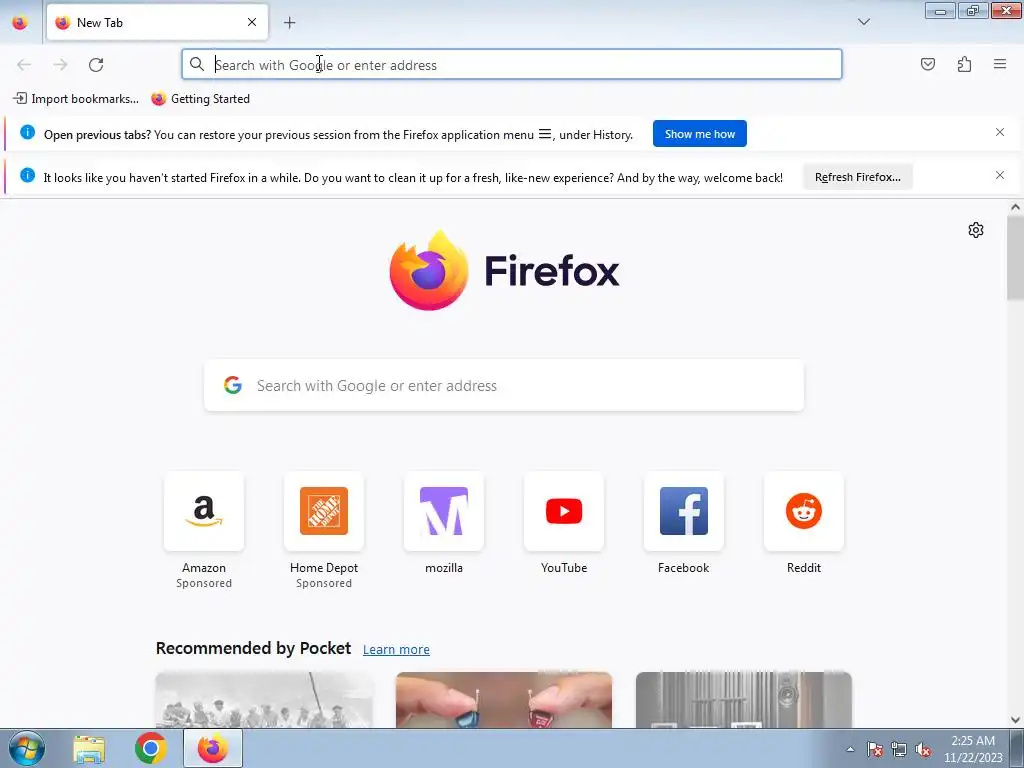The height and width of the screenshot is (768, 1024).
Task: Open the taskbar clock and date
Action: click(x=973, y=749)
